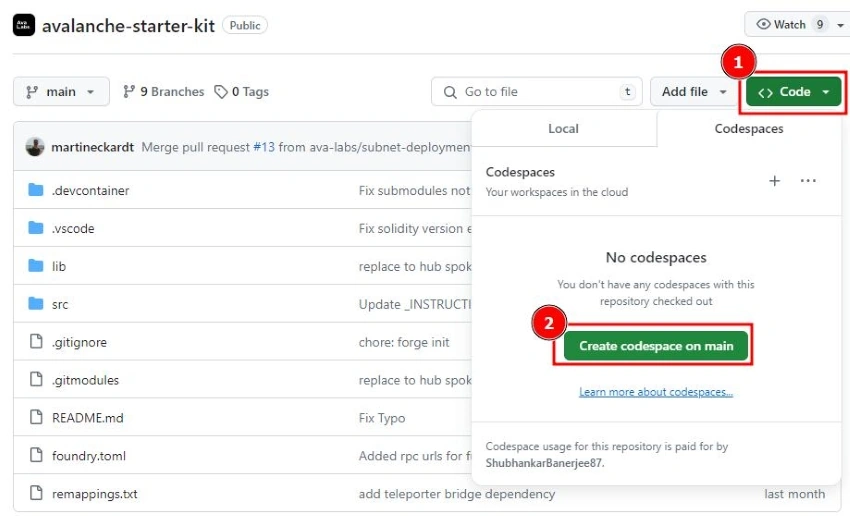Open 'Added rpc urls' commit message

pos(415,456)
